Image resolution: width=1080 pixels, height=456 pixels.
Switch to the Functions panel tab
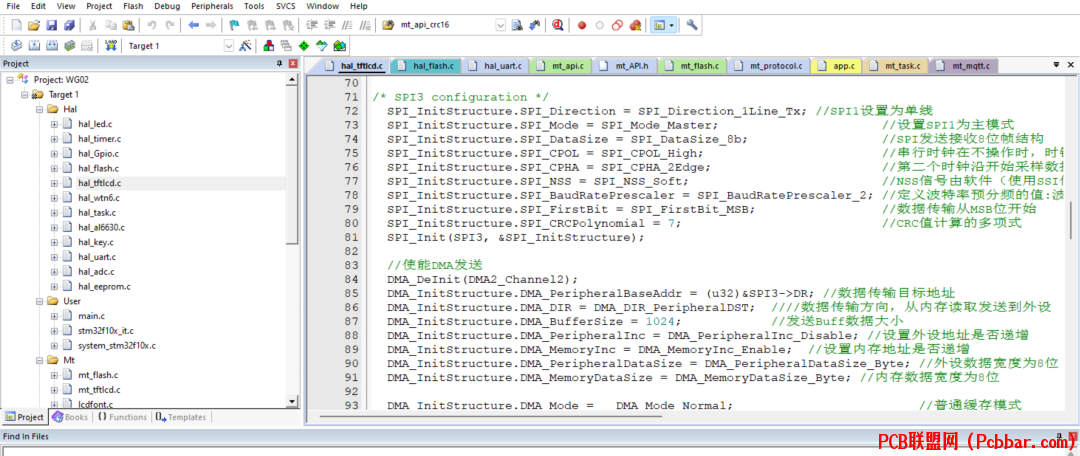pos(121,417)
